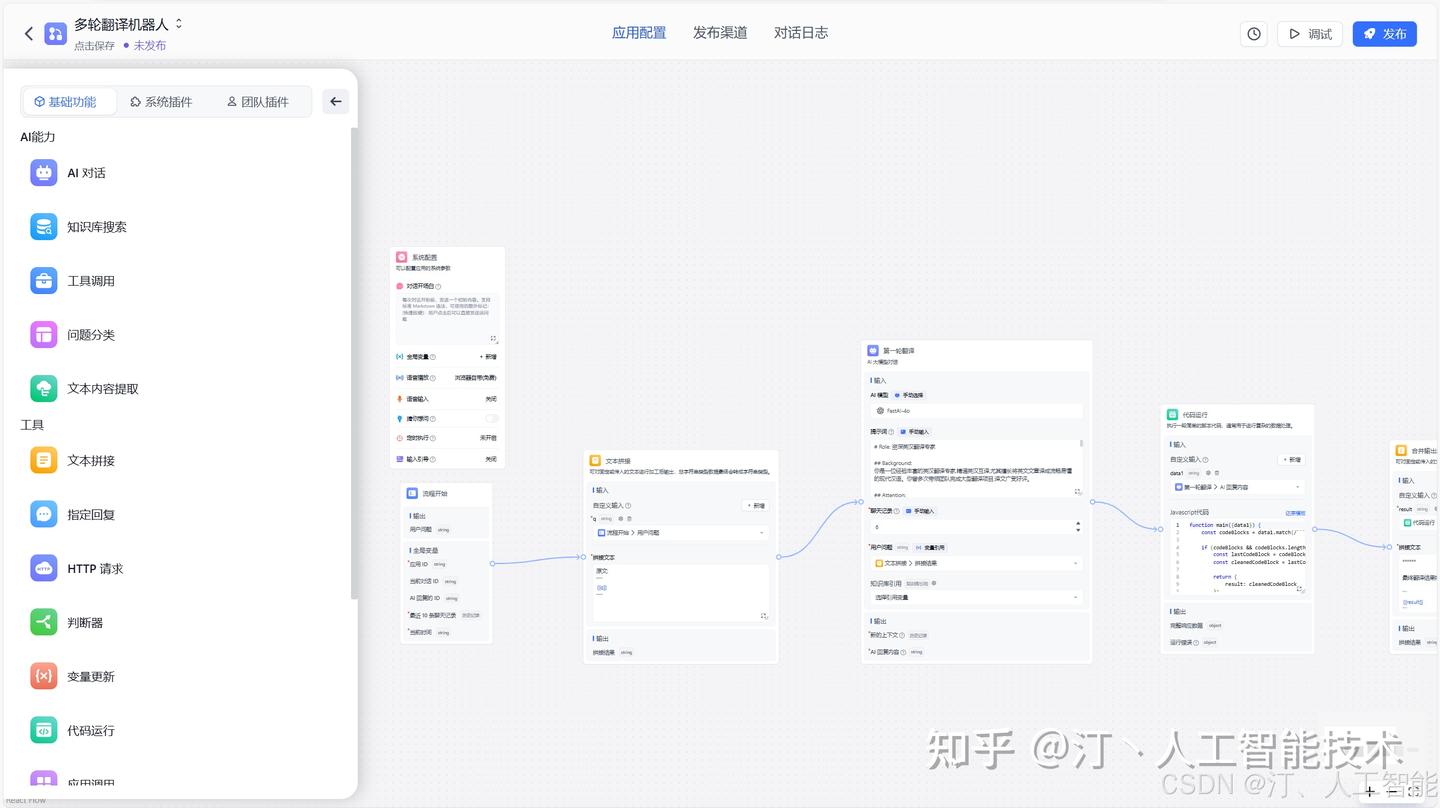Viewport: 1440px width, 808px height.
Task: Select the 判断器 node icon
Action: 43,622
